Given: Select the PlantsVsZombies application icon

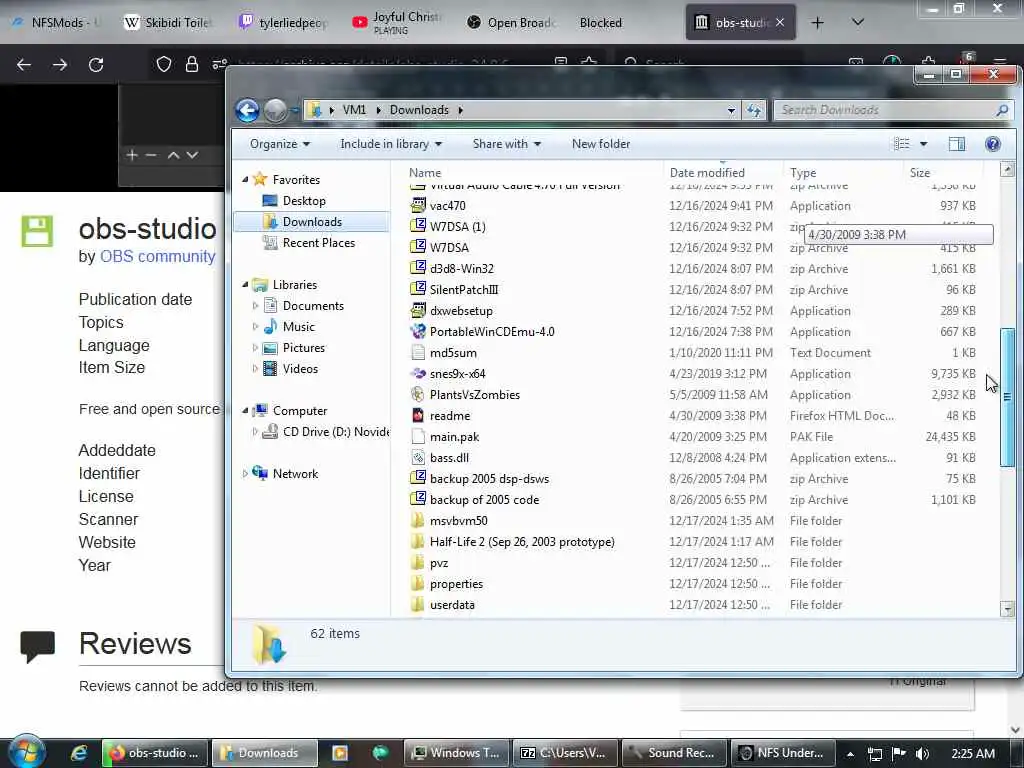Looking at the screenshot, I should [418, 394].
